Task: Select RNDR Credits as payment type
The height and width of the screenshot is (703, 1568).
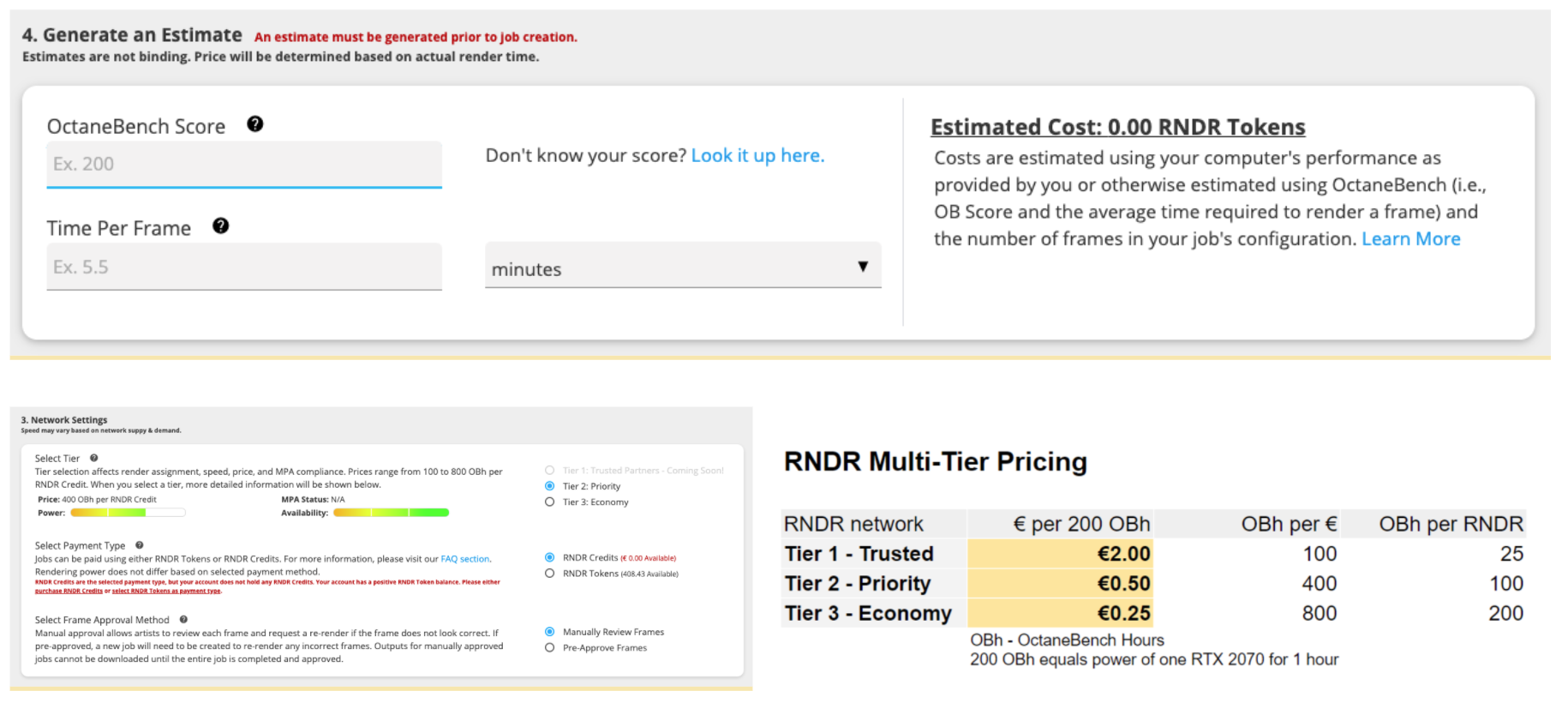Action: [549, 557]
